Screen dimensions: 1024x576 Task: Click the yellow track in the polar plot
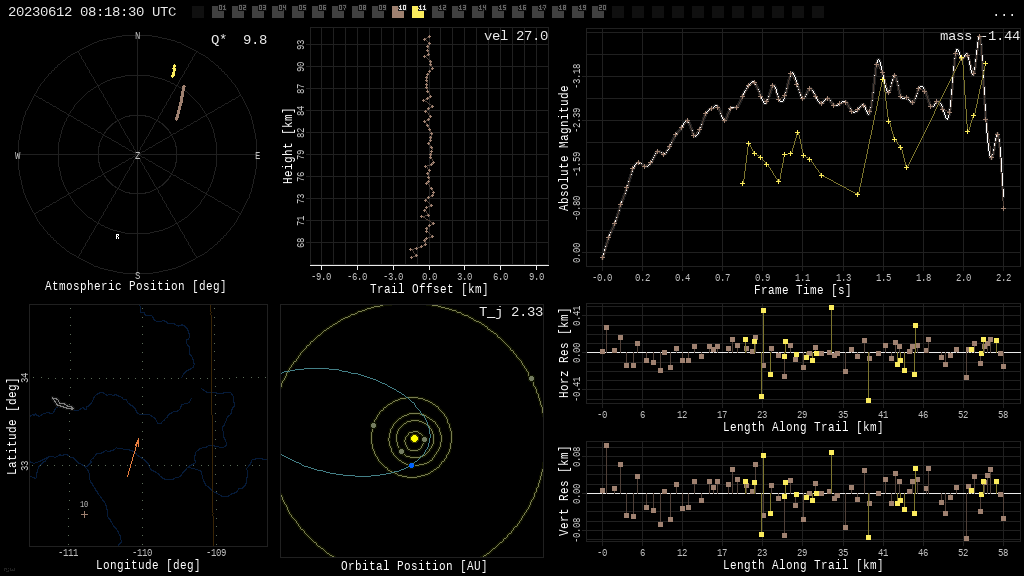174,71
